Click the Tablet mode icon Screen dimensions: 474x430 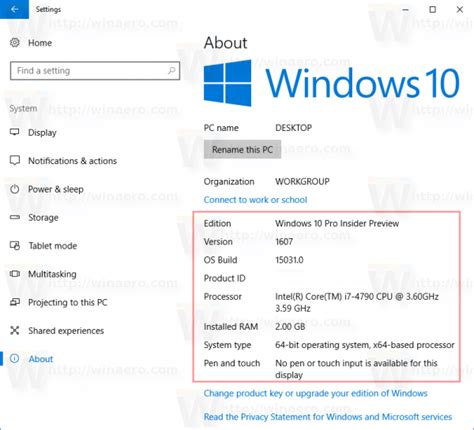pyautogui.click(x=15, y=246)
